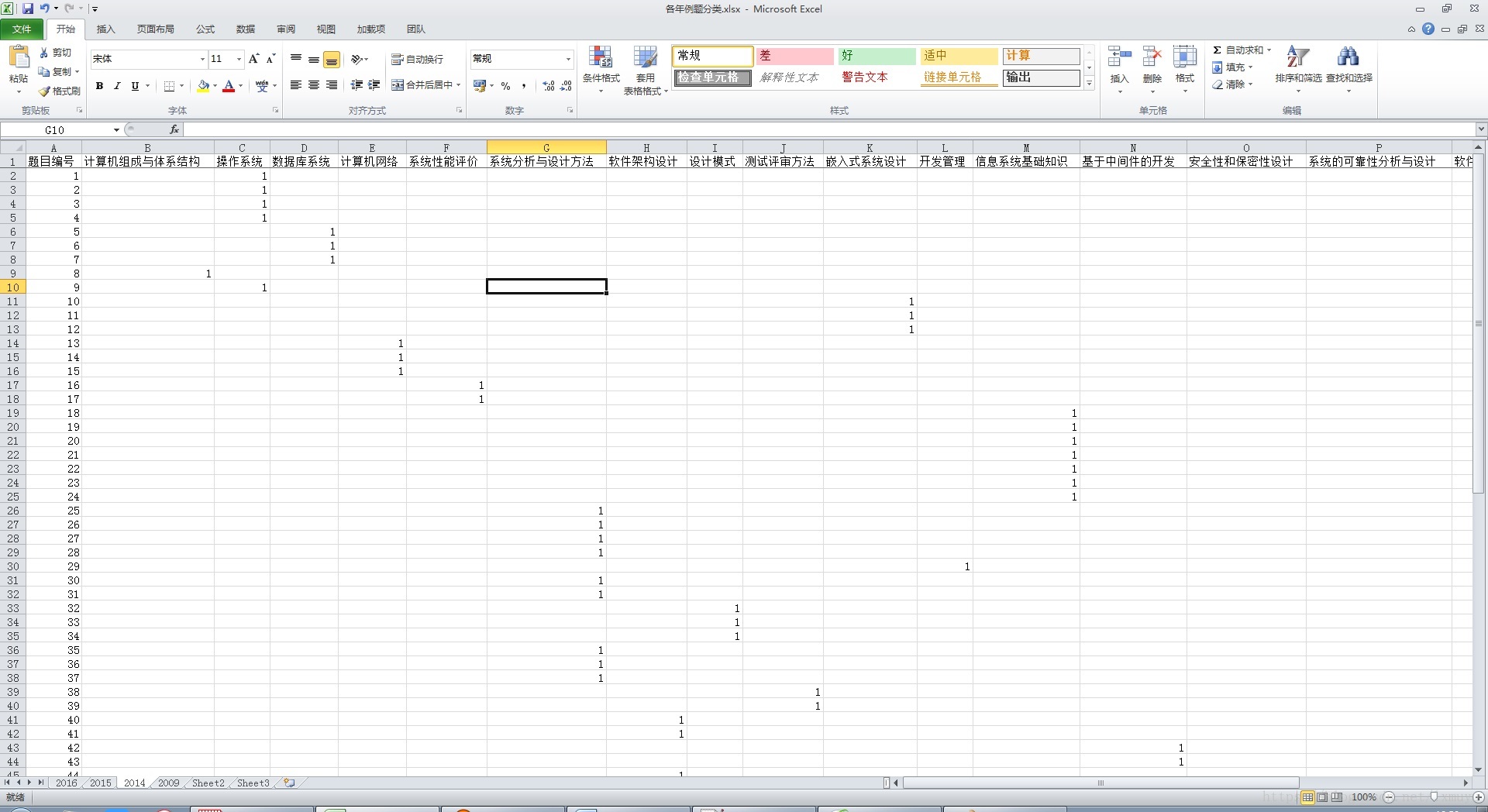
Task: Switch to Data (数据) tab
Action: (246, 29)
